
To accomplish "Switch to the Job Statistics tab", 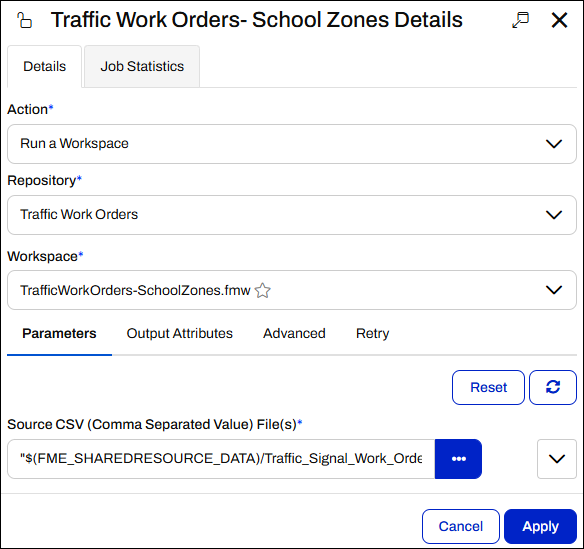I will point(142,66).
